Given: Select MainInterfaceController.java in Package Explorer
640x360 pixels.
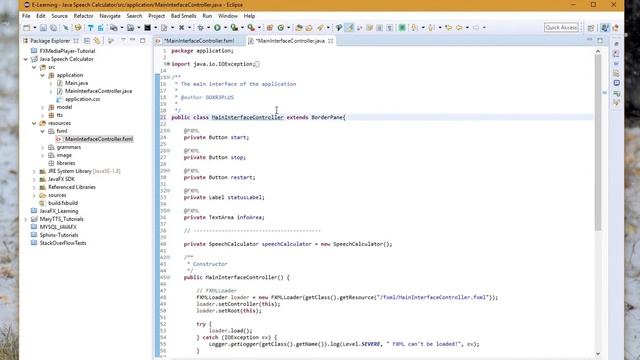Looking at the screenshot, I should pos(98,91).
